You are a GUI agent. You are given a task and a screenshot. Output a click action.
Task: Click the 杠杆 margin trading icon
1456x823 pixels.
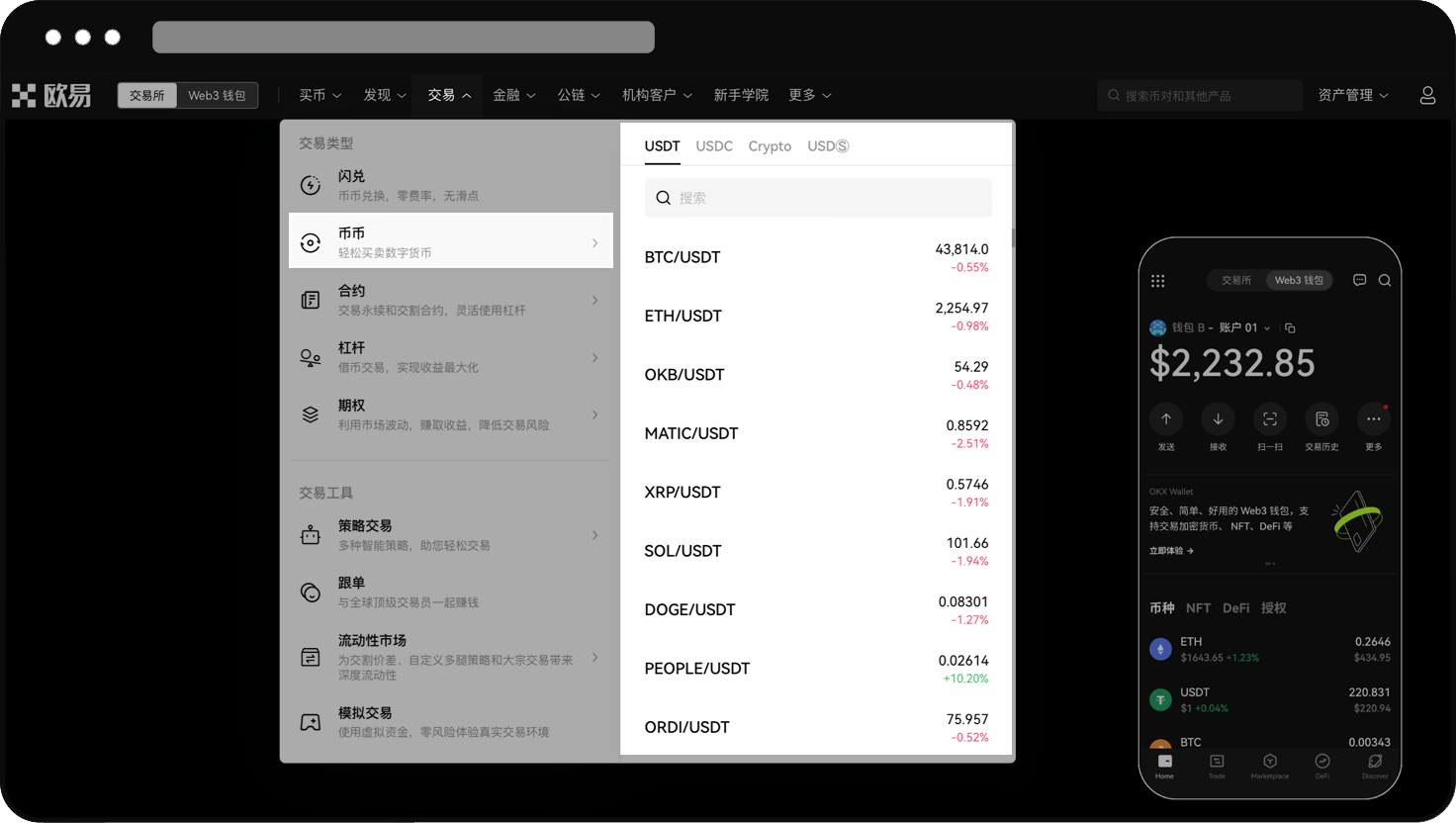[311, 357]
